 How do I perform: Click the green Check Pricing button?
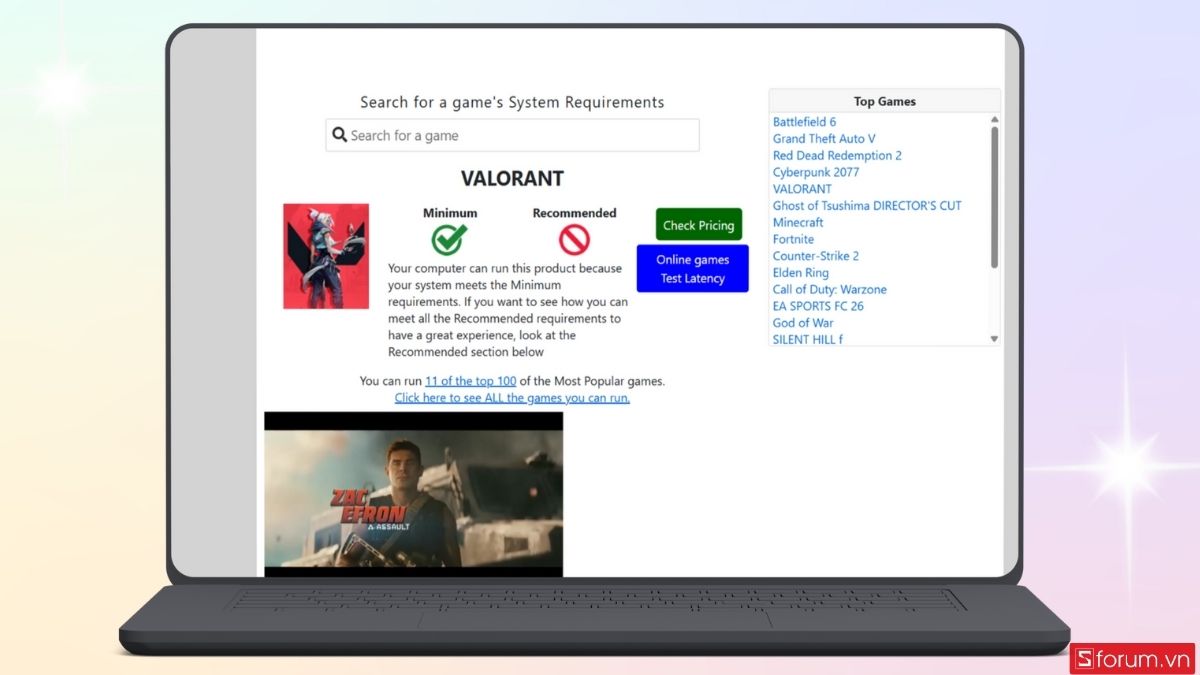click(x=699, y=225)
